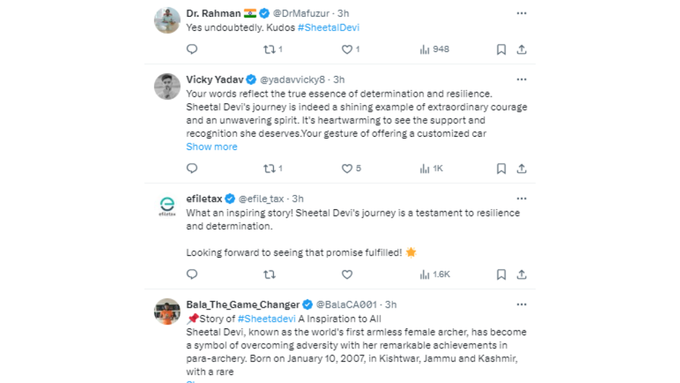Image resolution: width=680 pixels, height=383 pixels.
Task: Open the #Sheetadevi hashtag link
Action: 266,319
